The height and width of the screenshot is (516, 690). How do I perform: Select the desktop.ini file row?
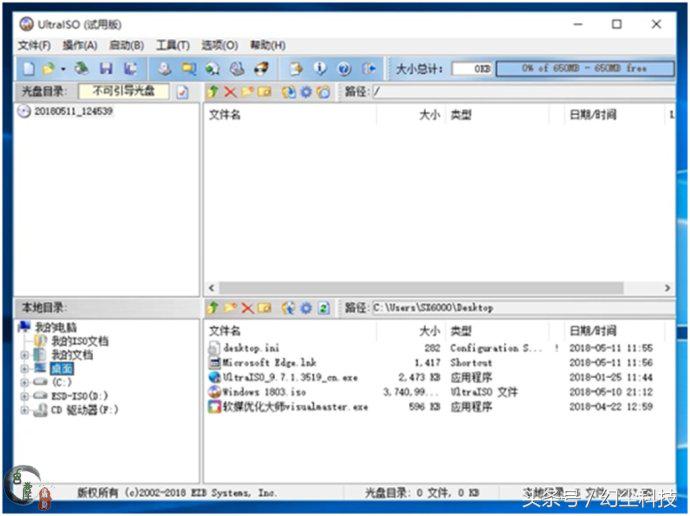[x=431, y=348]
